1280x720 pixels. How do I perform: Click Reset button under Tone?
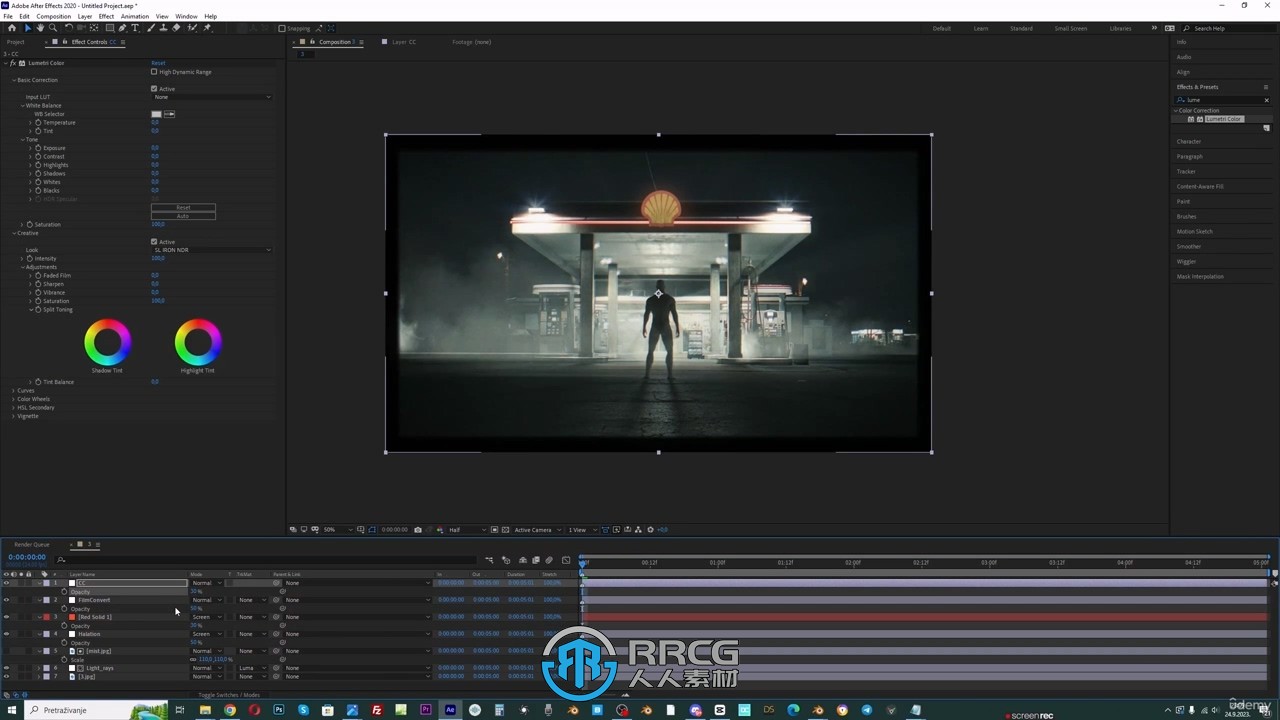click(x=183, y=208)
